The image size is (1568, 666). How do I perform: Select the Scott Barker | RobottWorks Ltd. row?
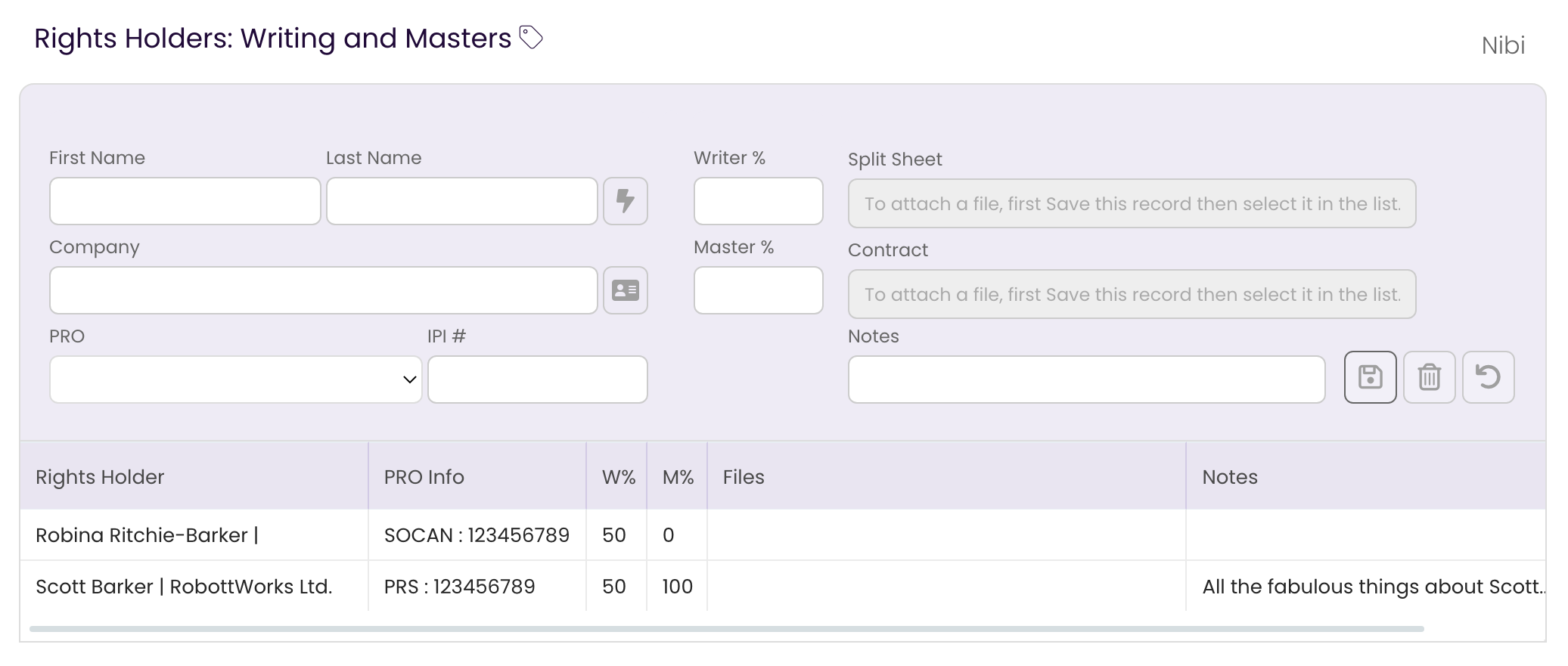(x=783, y=587)
